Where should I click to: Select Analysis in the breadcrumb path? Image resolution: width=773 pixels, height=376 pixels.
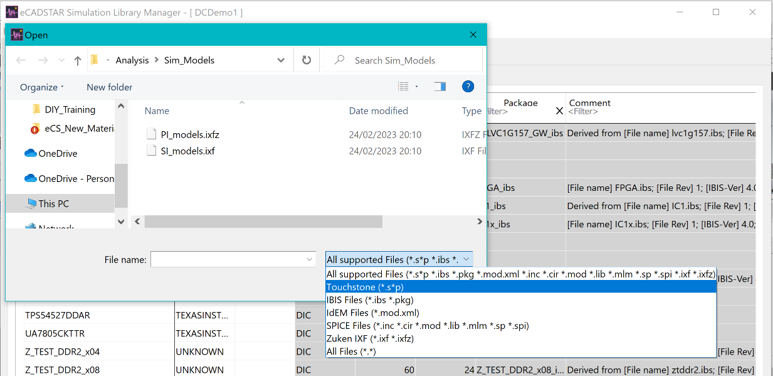[x=132, y=61]
